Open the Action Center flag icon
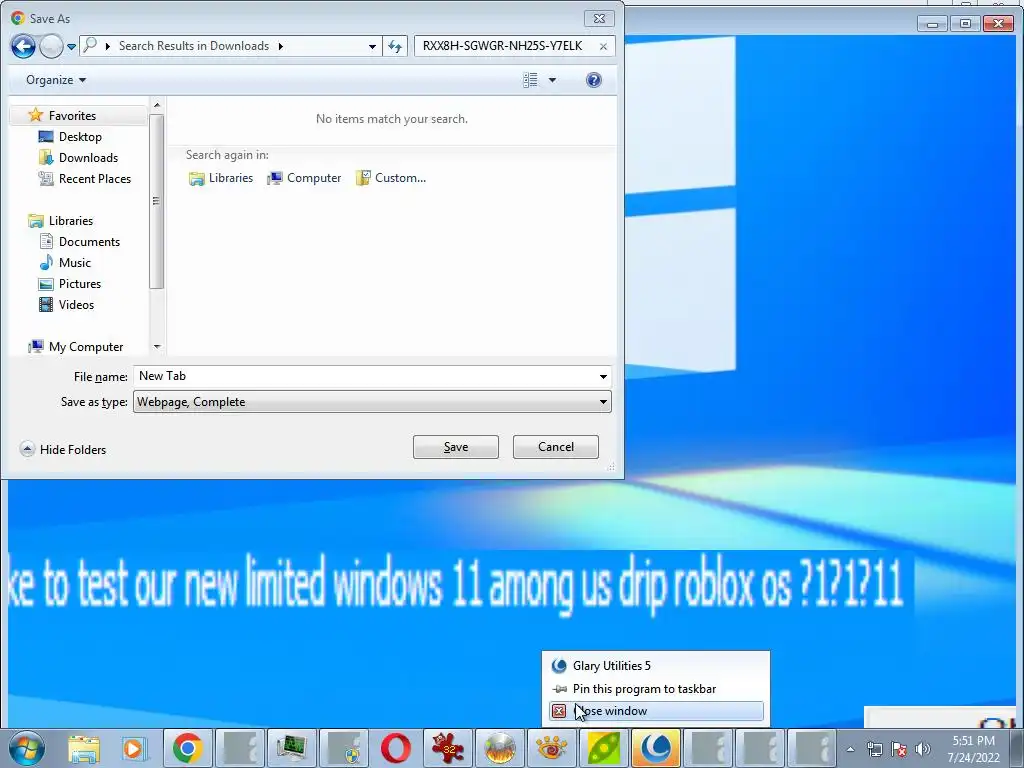The height and width of the screenshot is (768, 1024). coord(899,749)
